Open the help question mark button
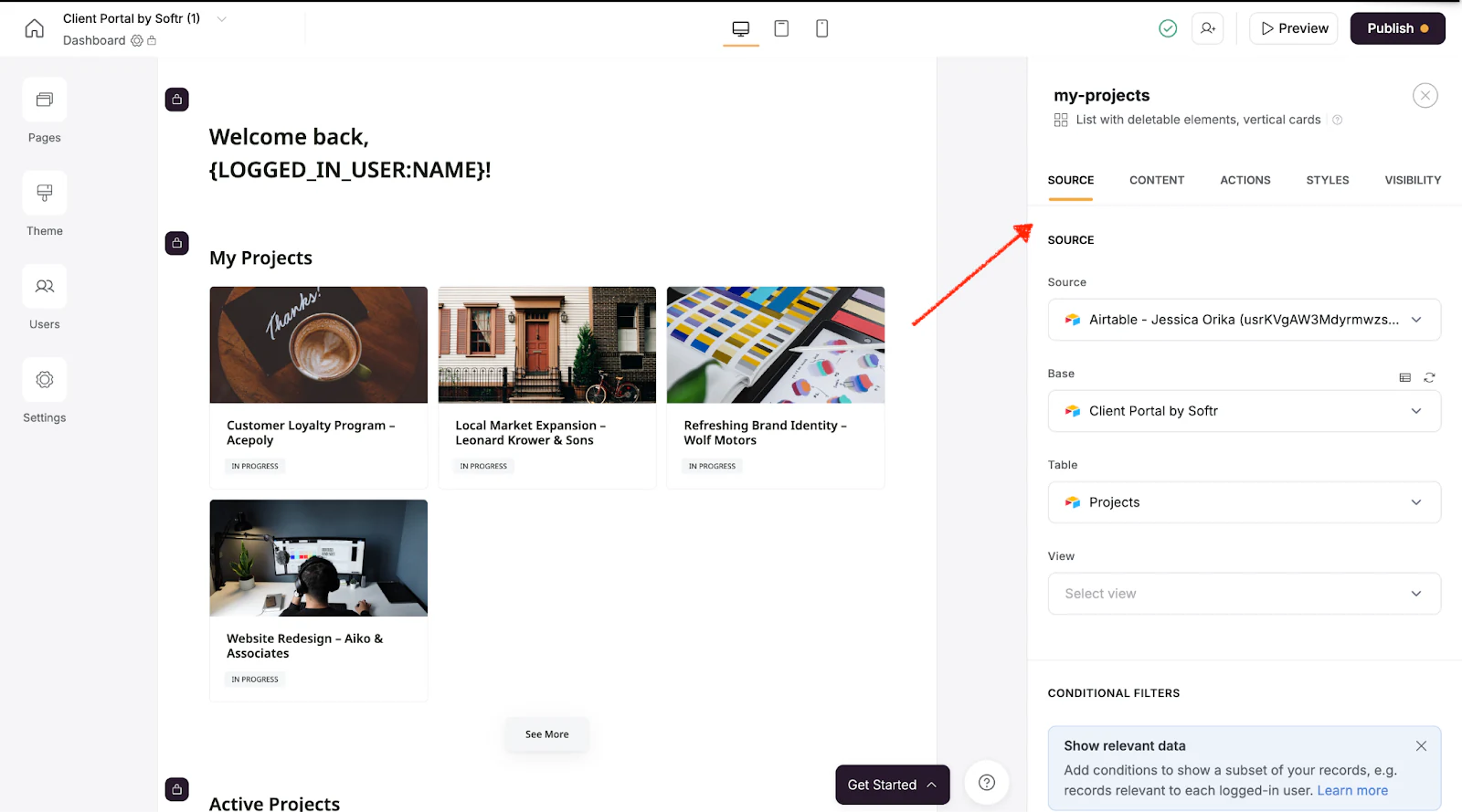Viewport: 1462px width, 812px height. pyautogui.click(x=987, y=783)
